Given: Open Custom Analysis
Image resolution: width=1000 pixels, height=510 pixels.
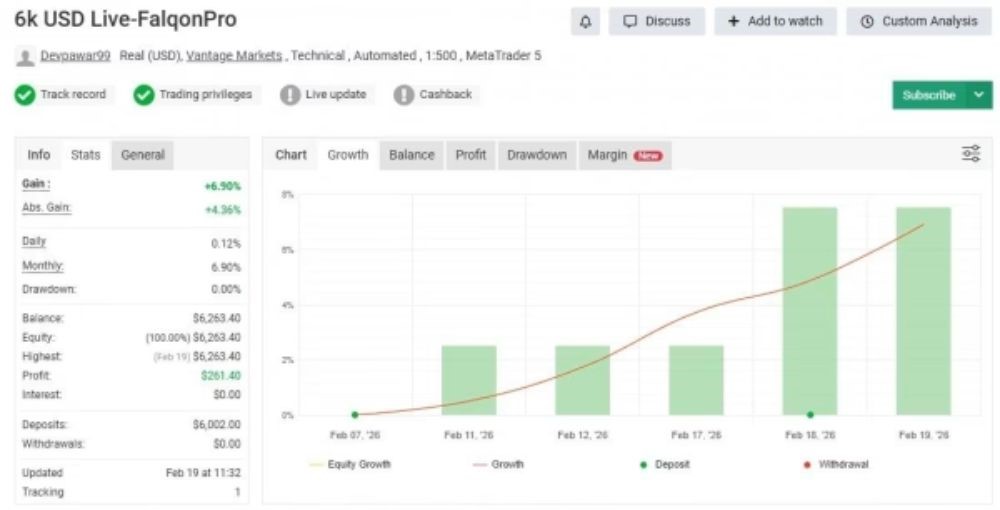Looking at the screenshot, I should pos(919,22).
